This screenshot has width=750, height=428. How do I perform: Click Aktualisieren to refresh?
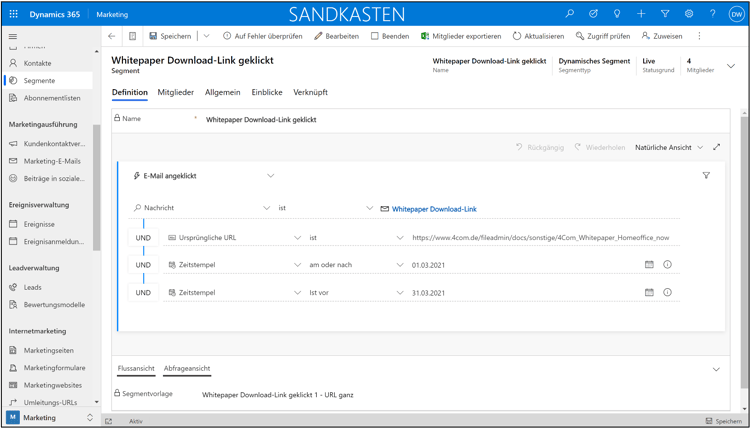point(538,36)
